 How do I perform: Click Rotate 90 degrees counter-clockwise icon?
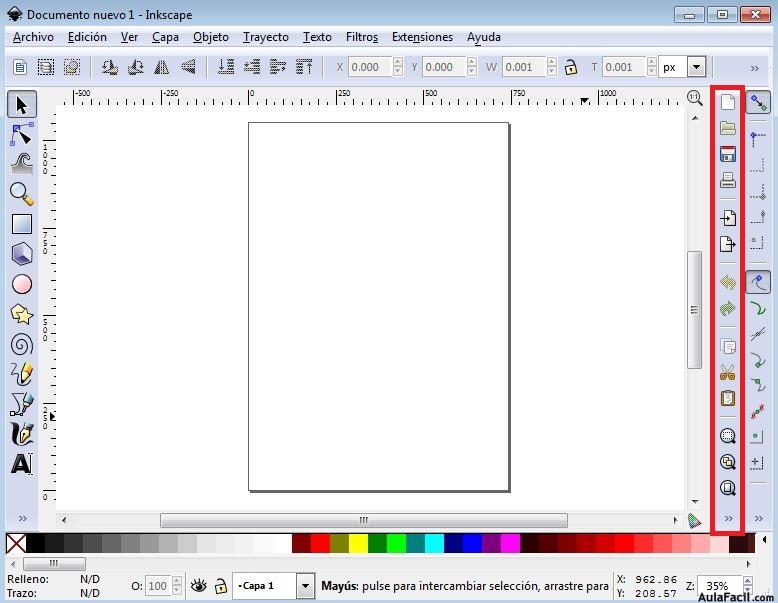110,67
